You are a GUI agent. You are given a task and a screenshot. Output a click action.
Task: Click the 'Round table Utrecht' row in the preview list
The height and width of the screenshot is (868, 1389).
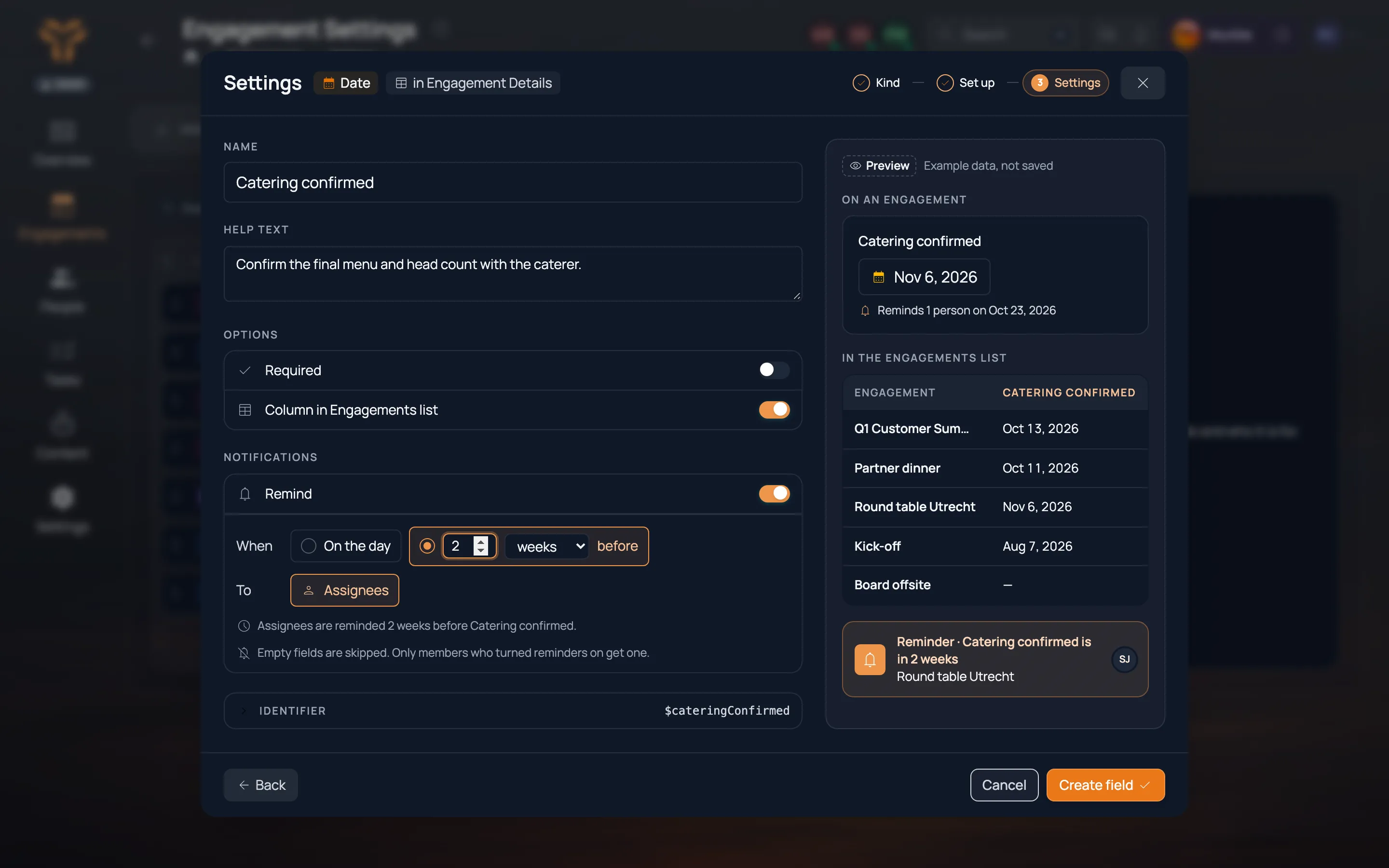(994, 507)
